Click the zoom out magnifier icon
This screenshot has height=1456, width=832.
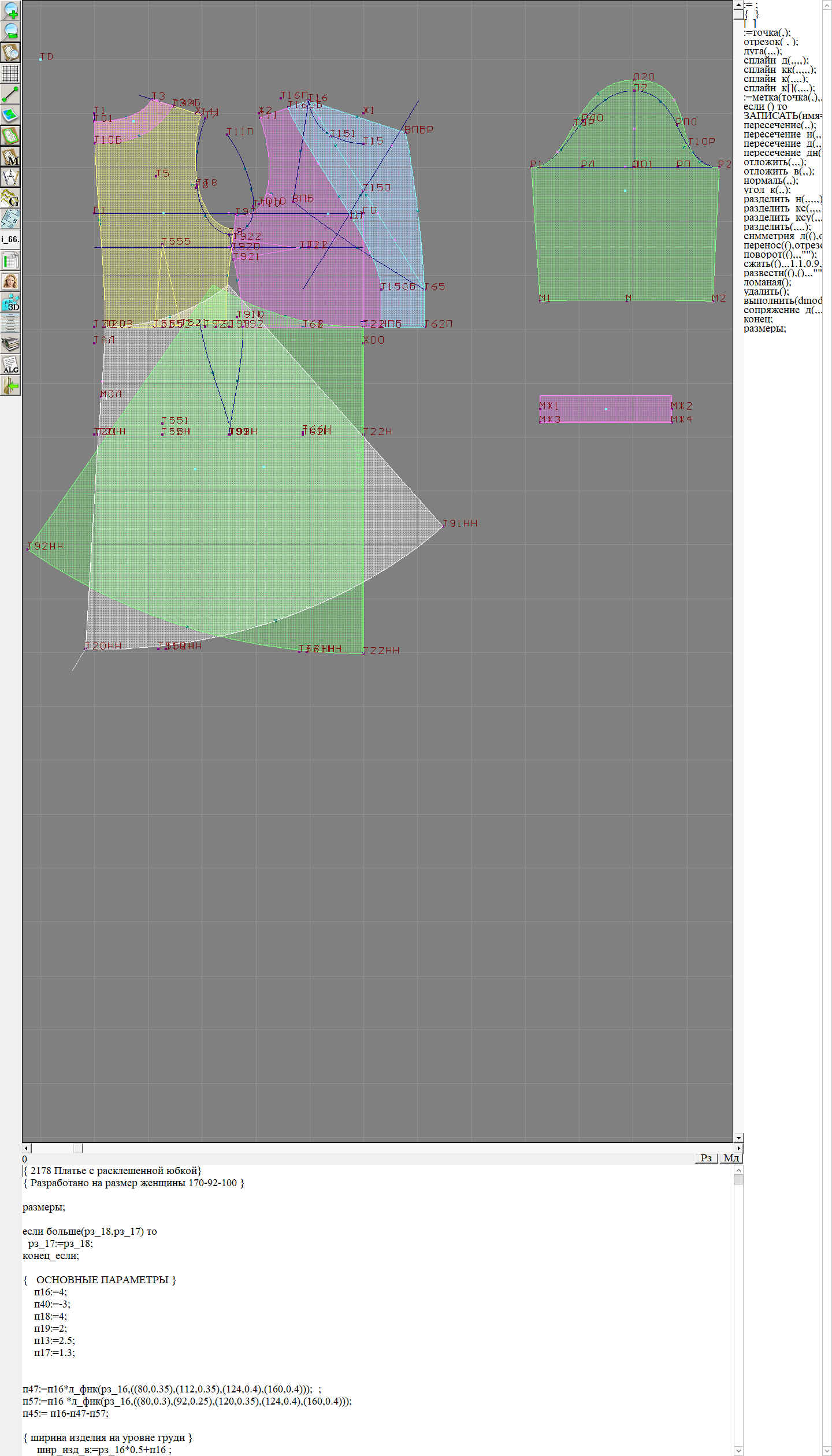pos(10,31)
